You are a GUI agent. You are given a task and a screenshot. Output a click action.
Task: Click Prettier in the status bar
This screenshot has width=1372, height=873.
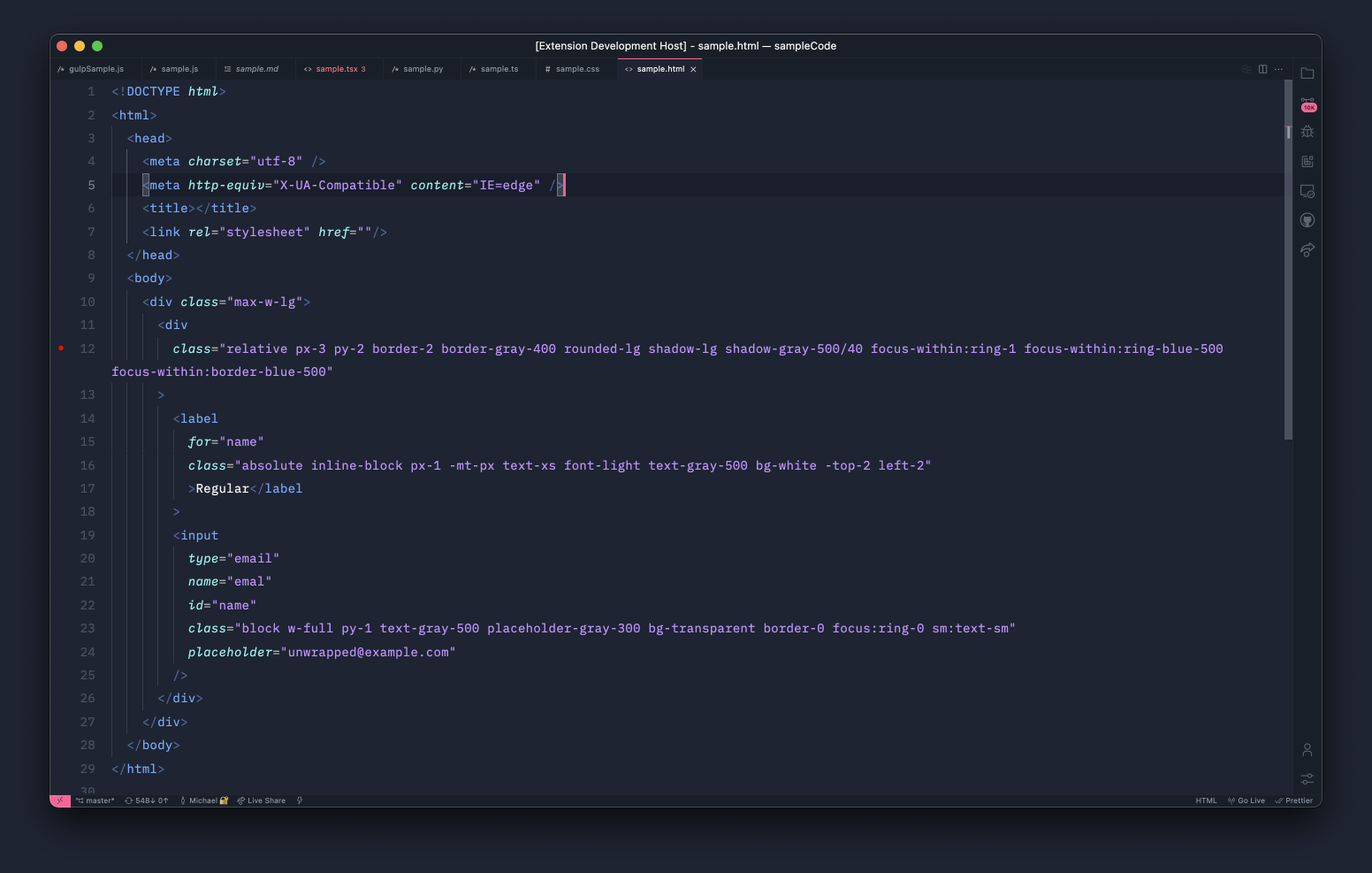pos(1294,800)
